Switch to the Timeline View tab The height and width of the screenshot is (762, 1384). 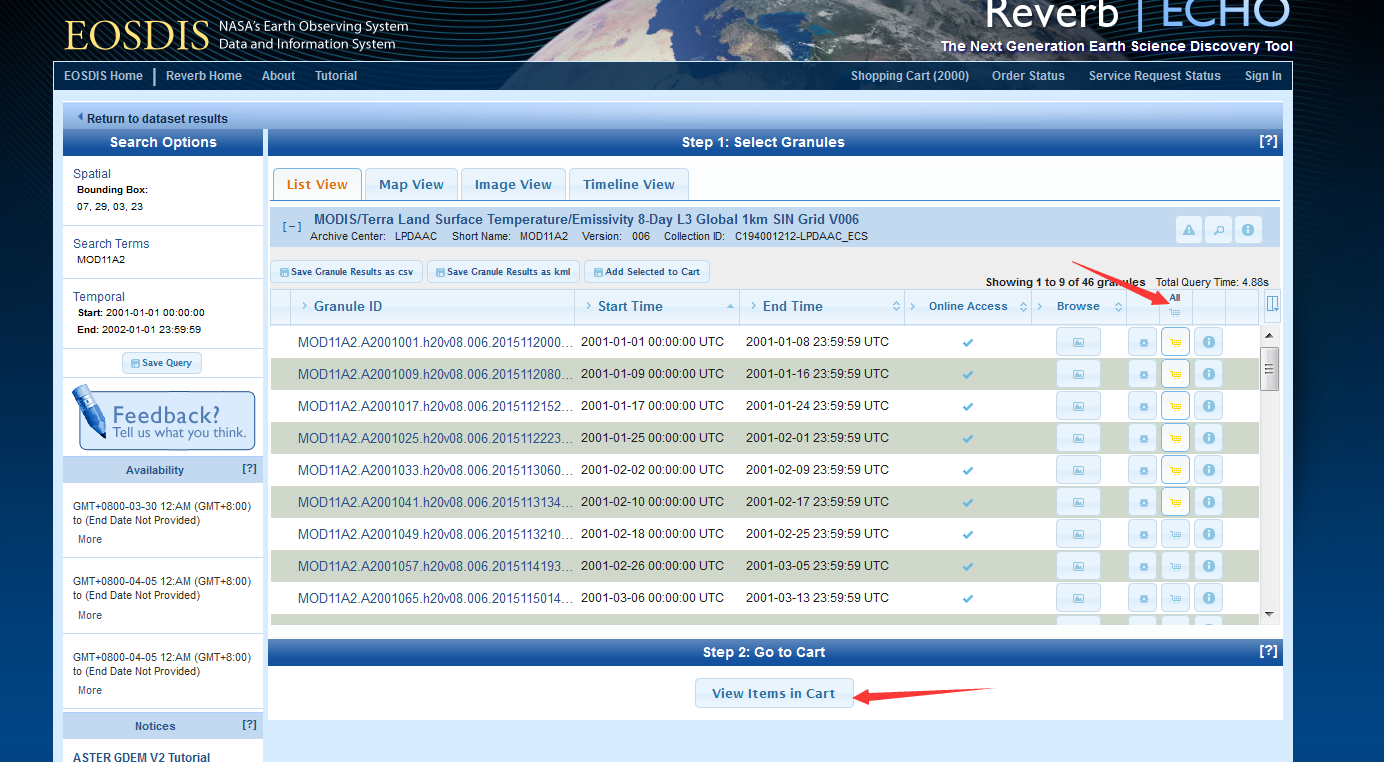629,184
